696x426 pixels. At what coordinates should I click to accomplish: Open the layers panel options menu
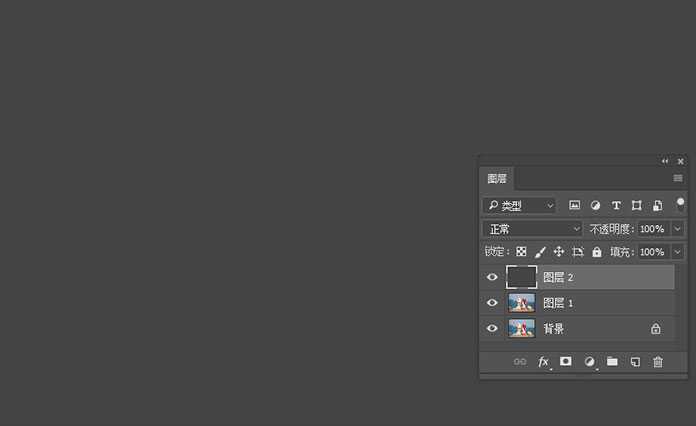(x=678, y=178)
